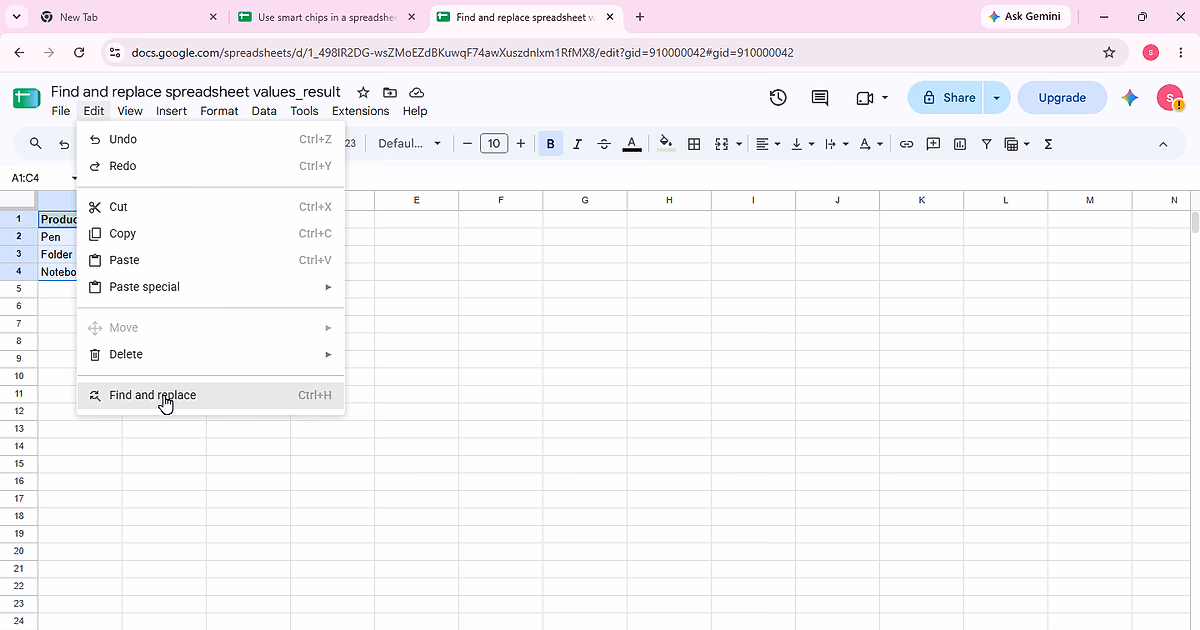The image size is (1200, 630).
Task: Open the comments history icon
Action: (820, 98)
